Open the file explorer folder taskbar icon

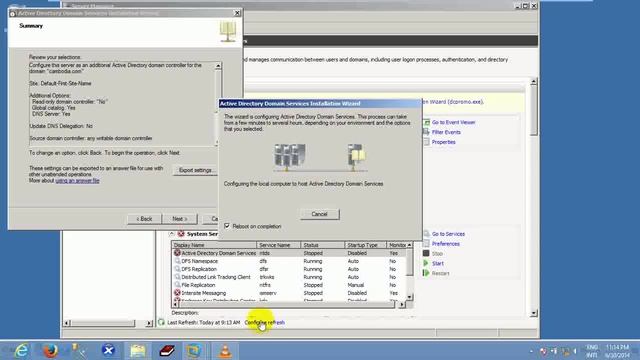(138, 351)
